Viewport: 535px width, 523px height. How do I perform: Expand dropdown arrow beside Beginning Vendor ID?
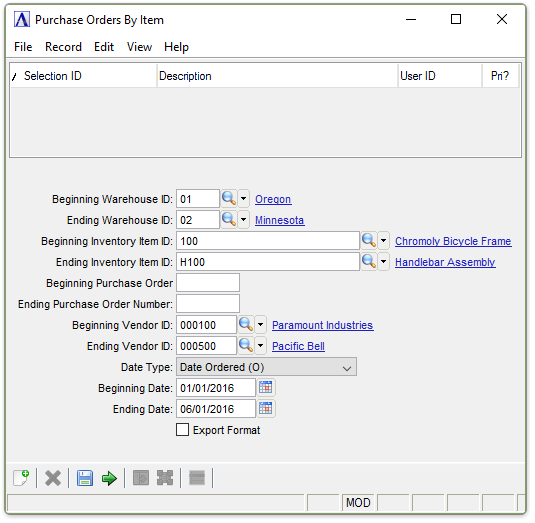pos(260,324)
